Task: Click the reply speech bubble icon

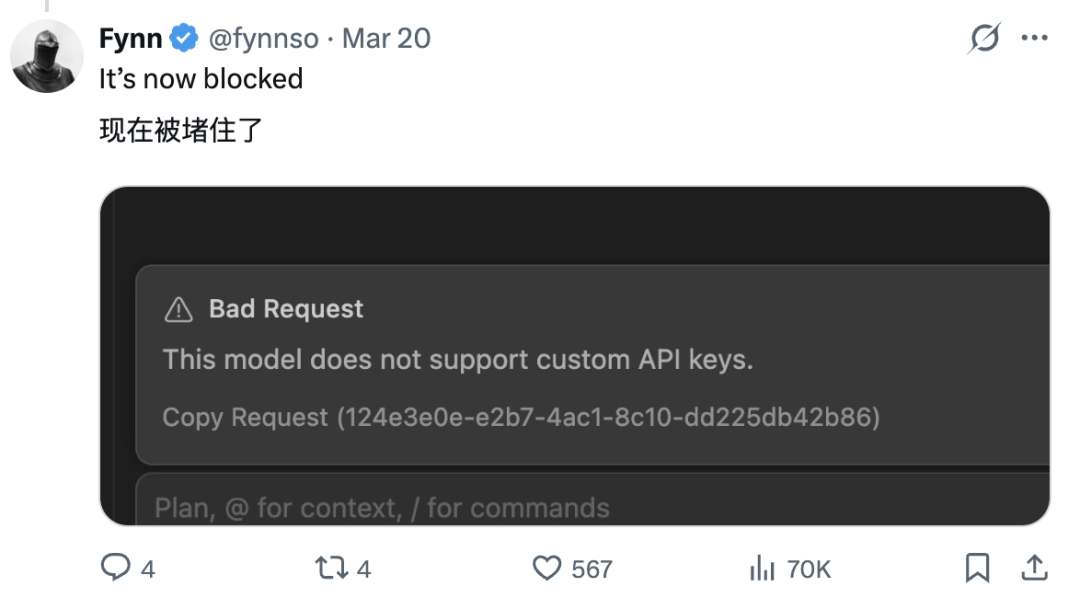Action: [116, 569]
